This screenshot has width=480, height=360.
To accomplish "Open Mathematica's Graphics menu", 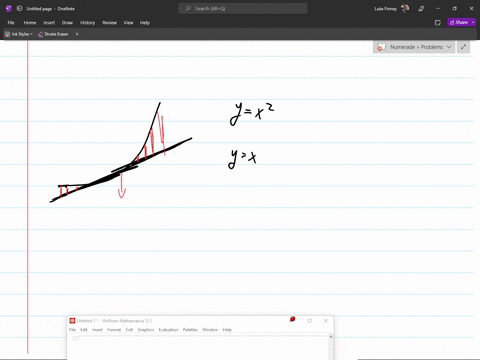I will [x=146, y=330].
